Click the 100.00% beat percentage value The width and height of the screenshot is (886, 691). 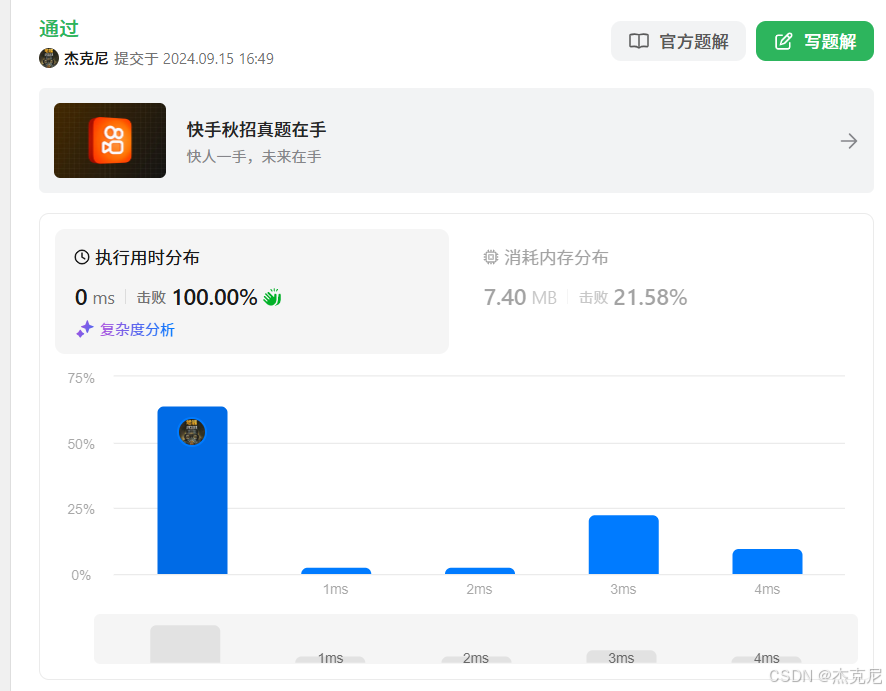[x=215, y=297]
